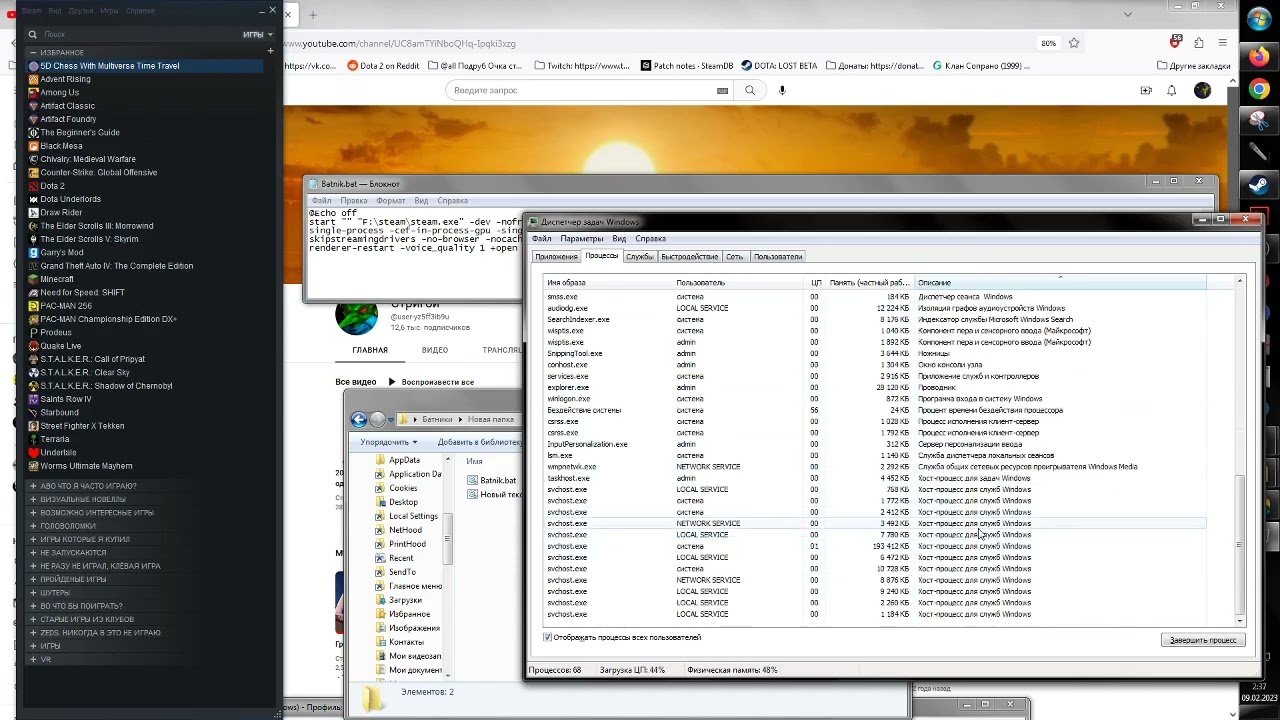1280x720 pixels.
Task: Open browser hamburger menu
Action: tap(1225, 43)
